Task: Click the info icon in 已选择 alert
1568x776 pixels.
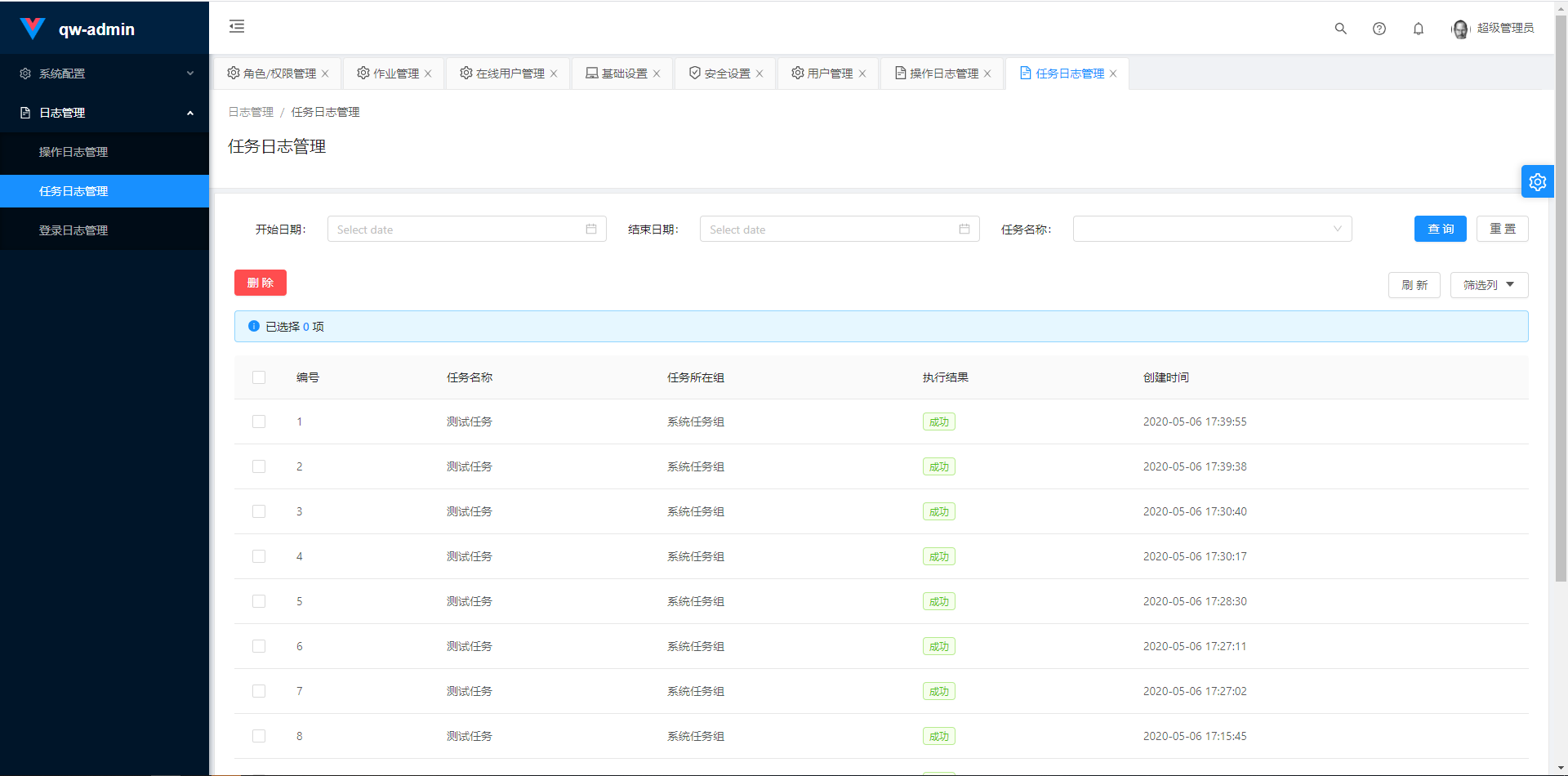Action: [254, 326]
